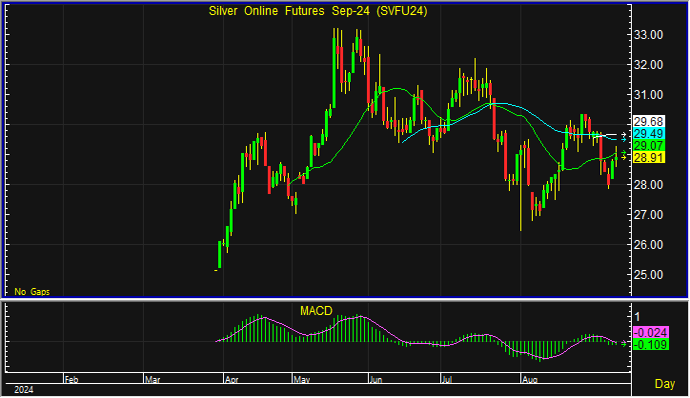This screenshot has width=690, height=398.
Task: Click the cyan 29.49 moving average tag
Action: 648,134
